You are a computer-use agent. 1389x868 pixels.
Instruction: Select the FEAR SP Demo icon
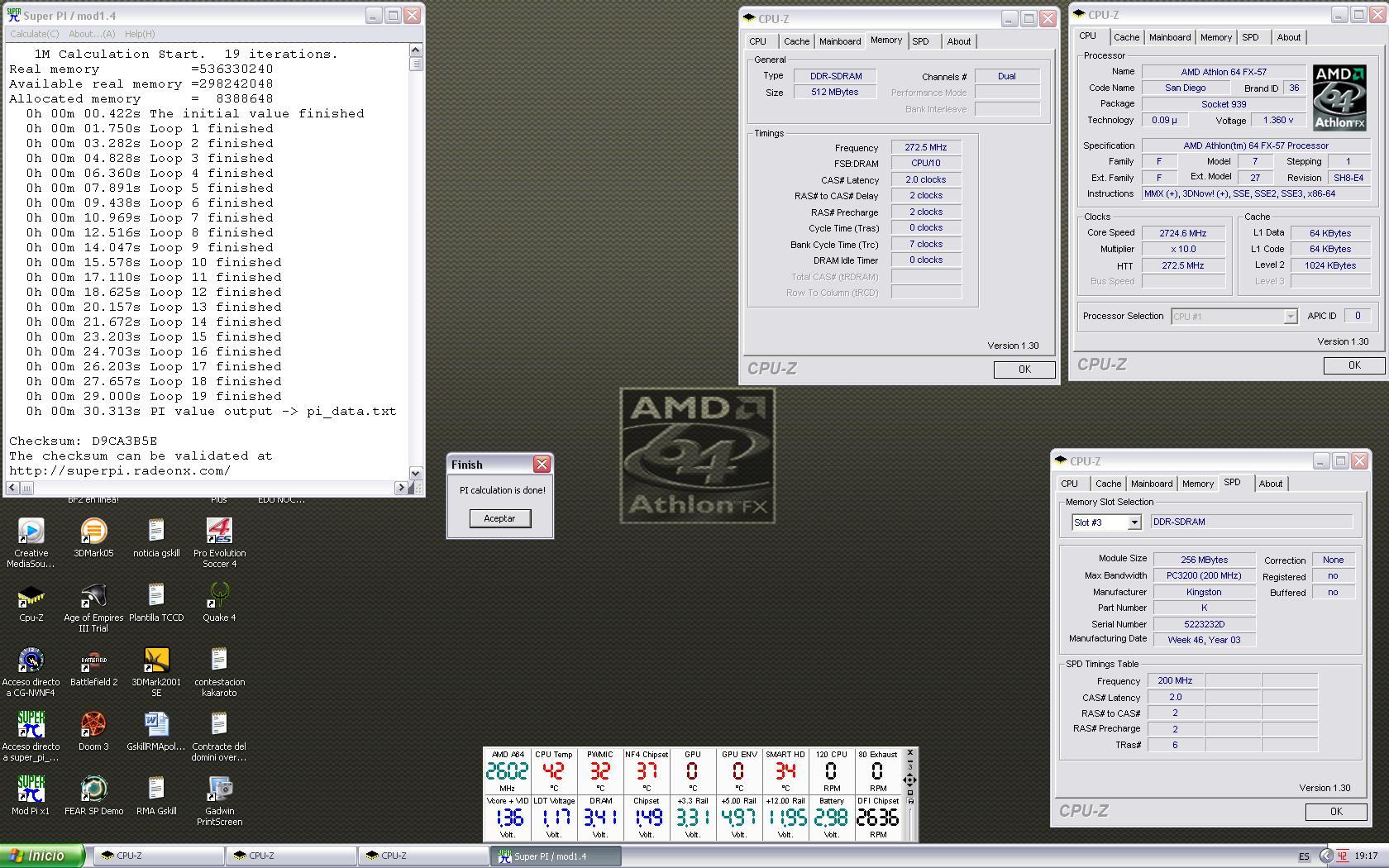[93, 795]
